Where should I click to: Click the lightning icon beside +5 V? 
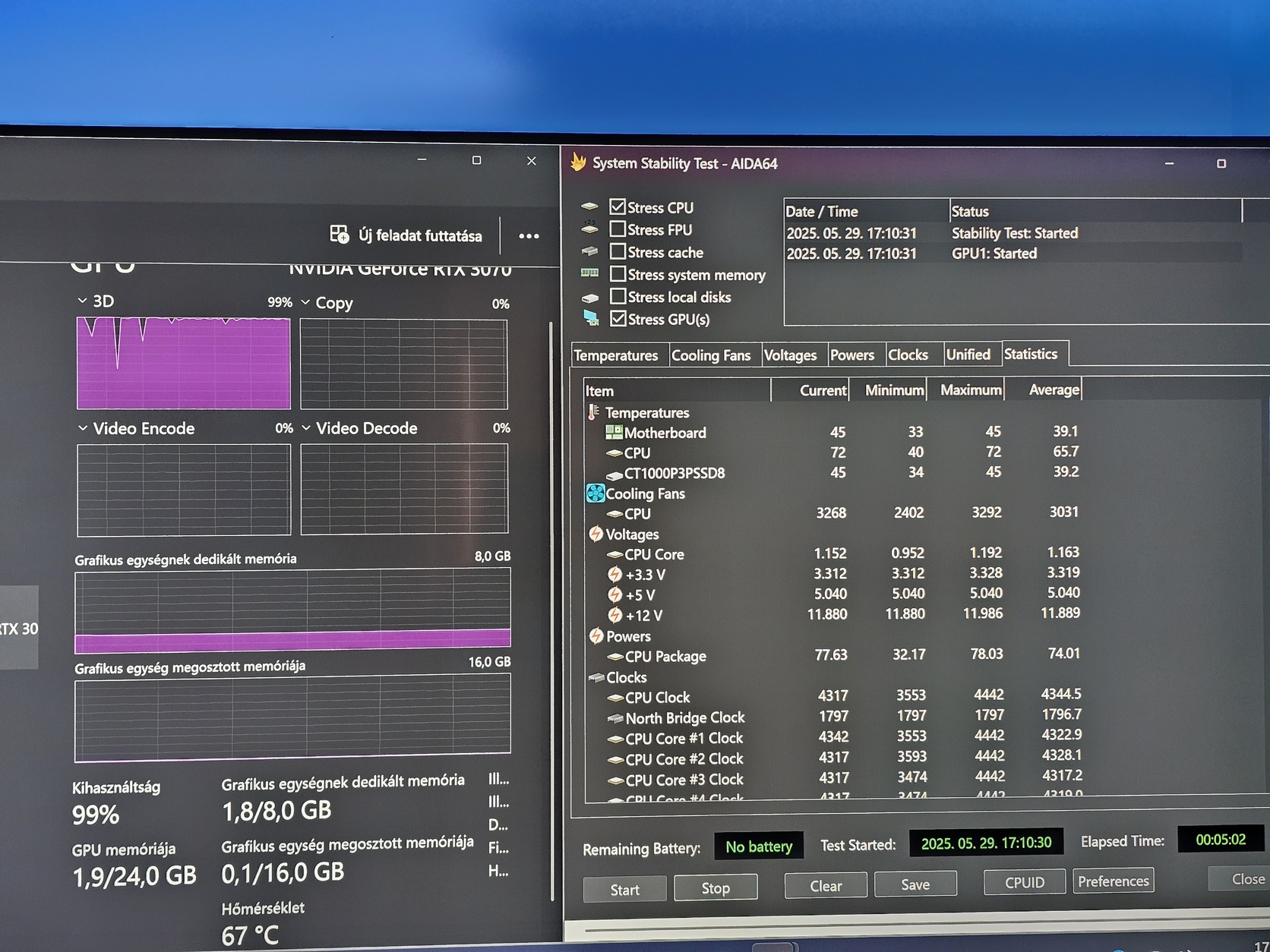point(615,595)
